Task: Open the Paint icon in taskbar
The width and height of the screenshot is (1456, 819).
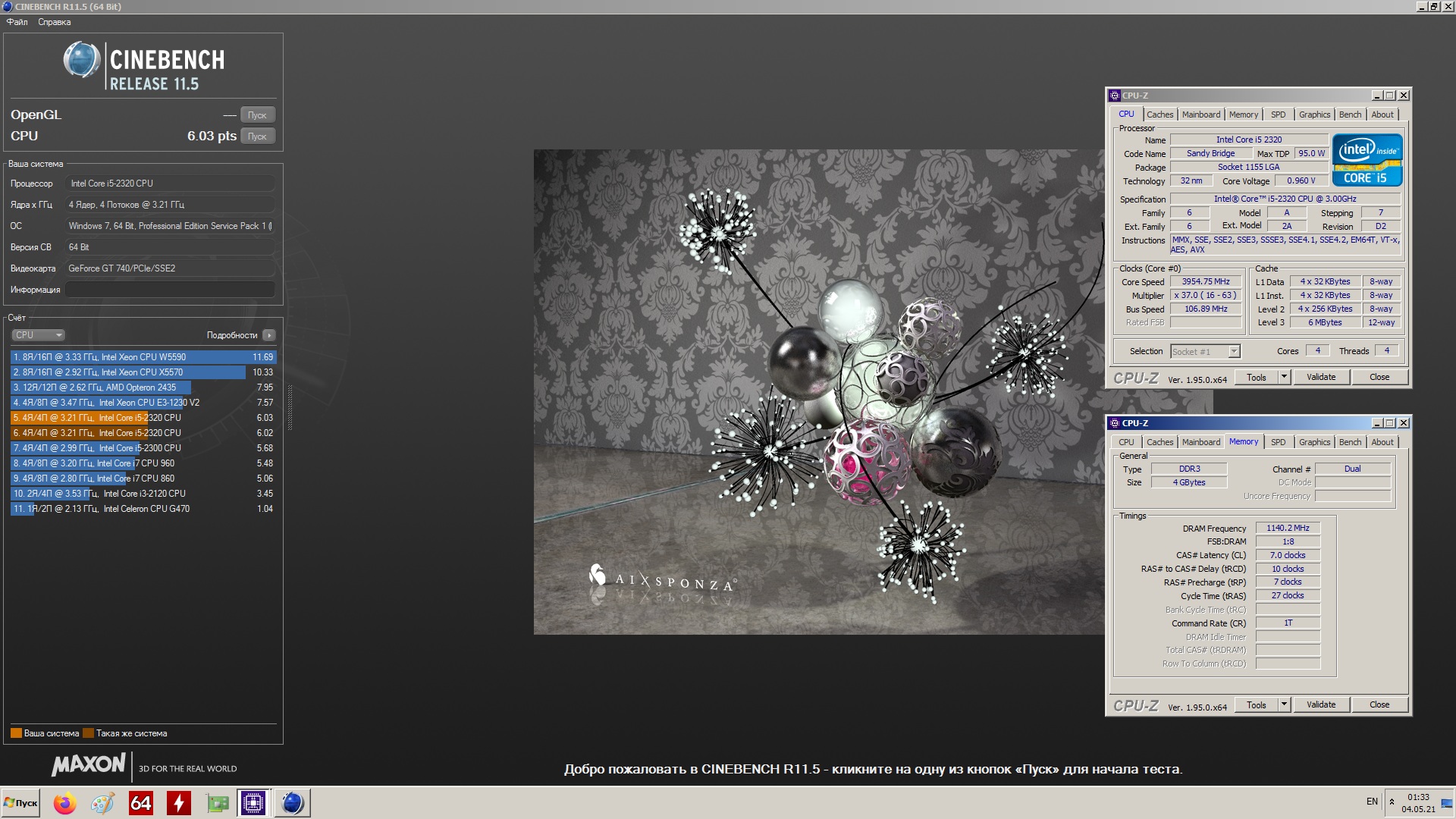Action: [102, 803]
